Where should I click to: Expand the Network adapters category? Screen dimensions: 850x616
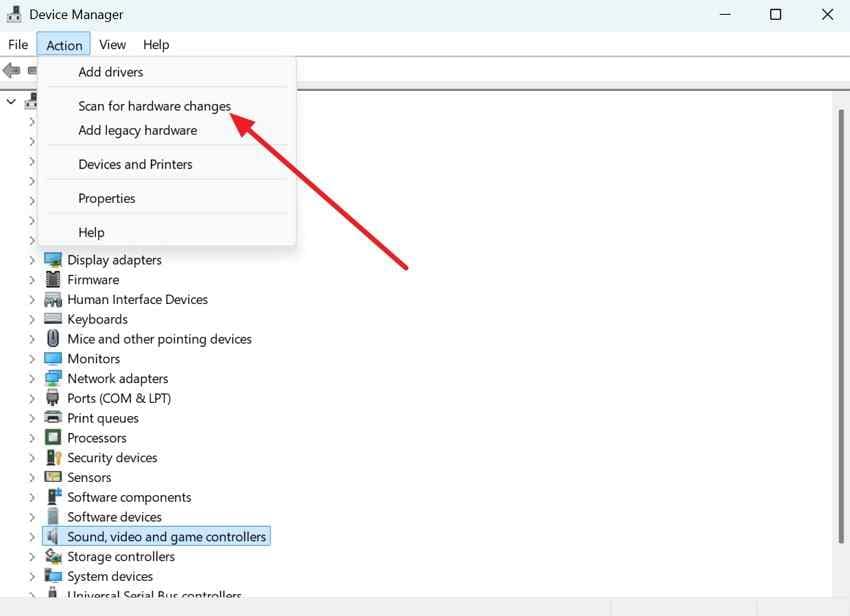pos(32,378)
